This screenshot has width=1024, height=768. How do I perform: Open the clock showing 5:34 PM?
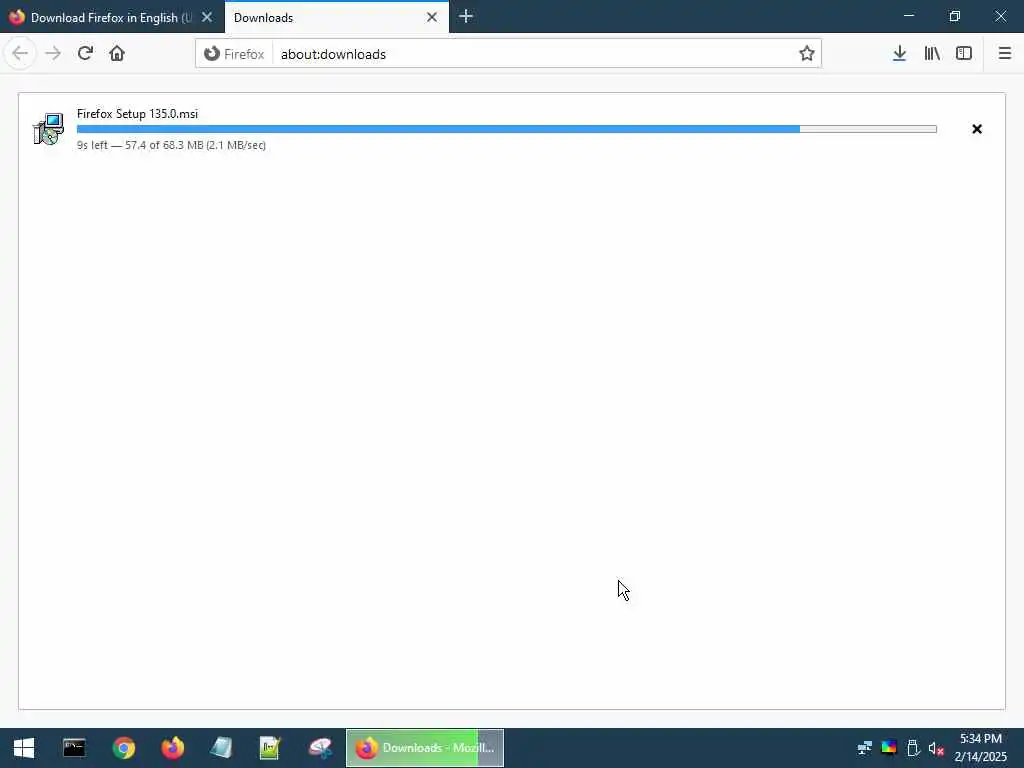[x=981, y=748]
